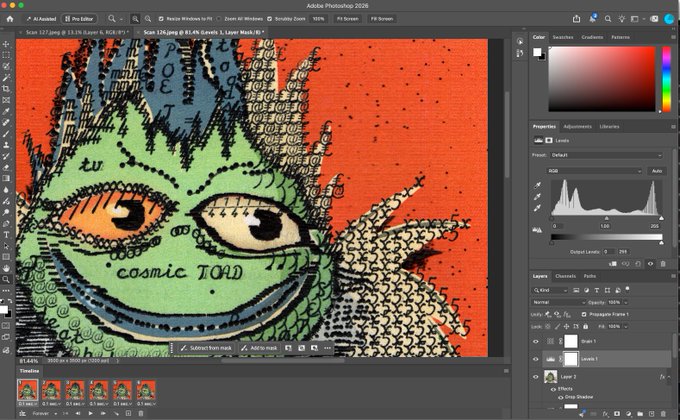This screenshot has height=420, width=680.
Task: Click Subtract from mask button
Action: pos(206,348)
